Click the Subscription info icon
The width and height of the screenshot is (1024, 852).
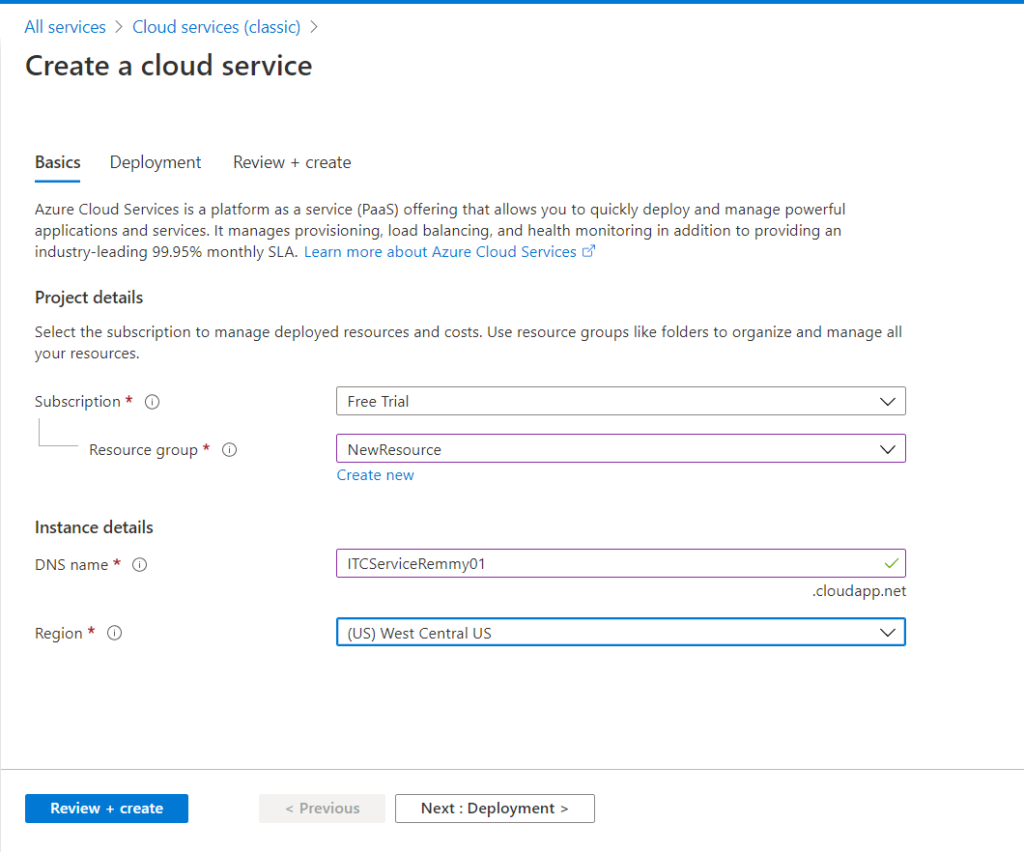152,402
